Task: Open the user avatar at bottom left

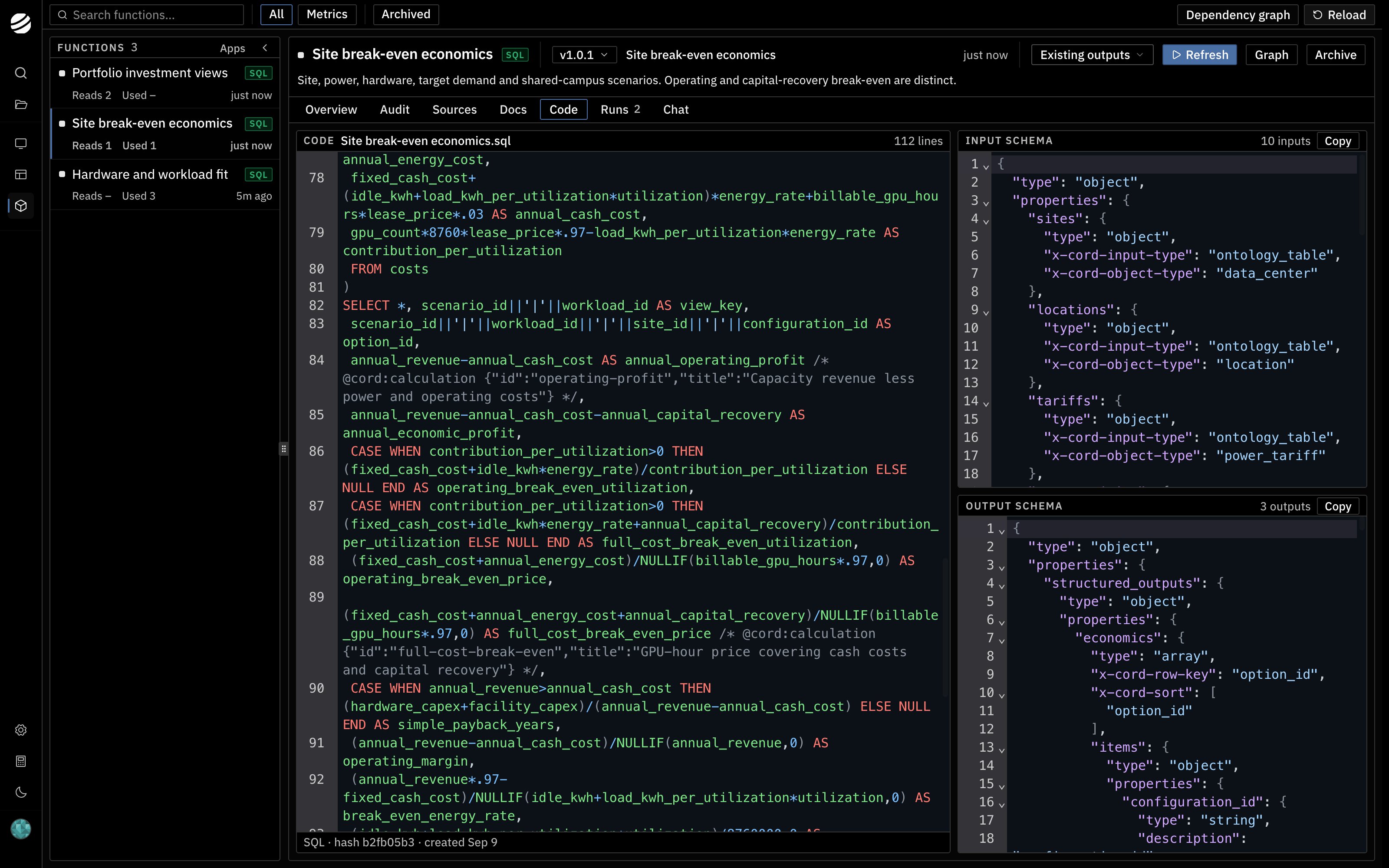Action: [x=21, y=829]
